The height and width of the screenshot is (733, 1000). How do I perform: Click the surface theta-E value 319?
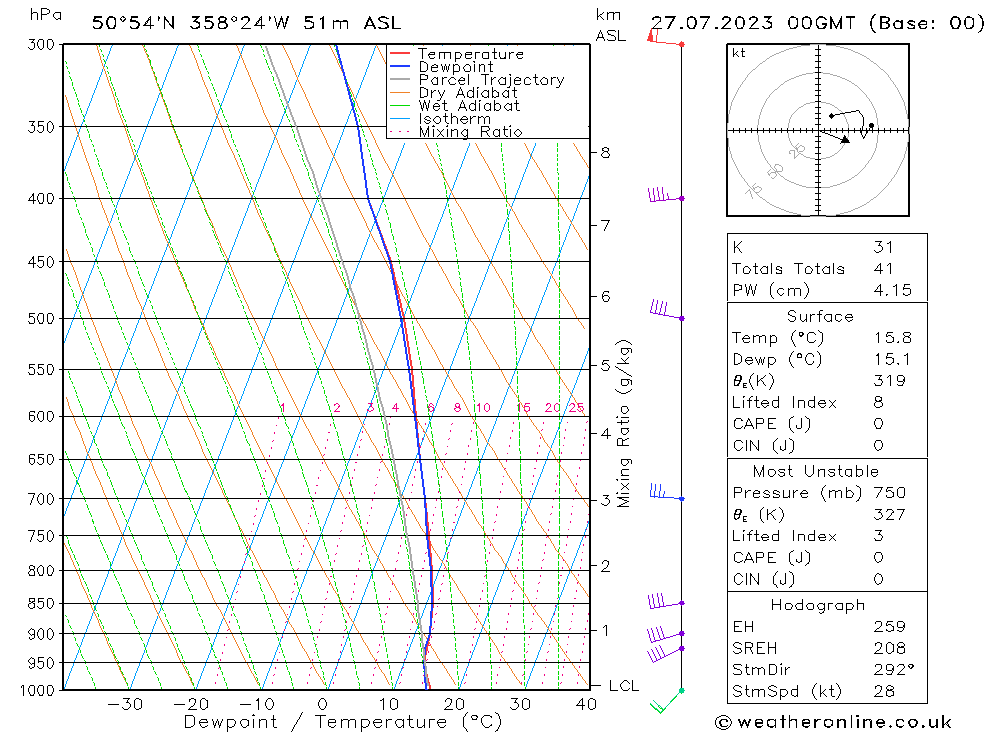(890, 381)
